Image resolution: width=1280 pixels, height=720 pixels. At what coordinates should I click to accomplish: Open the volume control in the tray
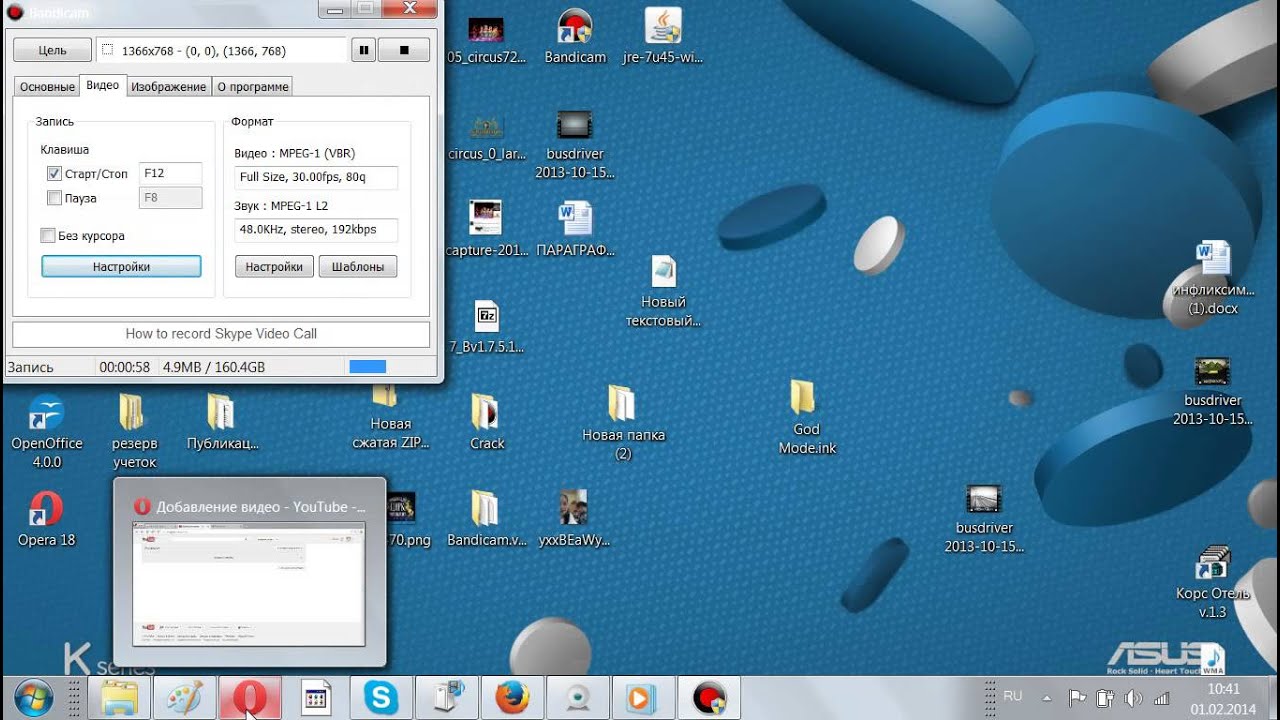(1134, 698)
